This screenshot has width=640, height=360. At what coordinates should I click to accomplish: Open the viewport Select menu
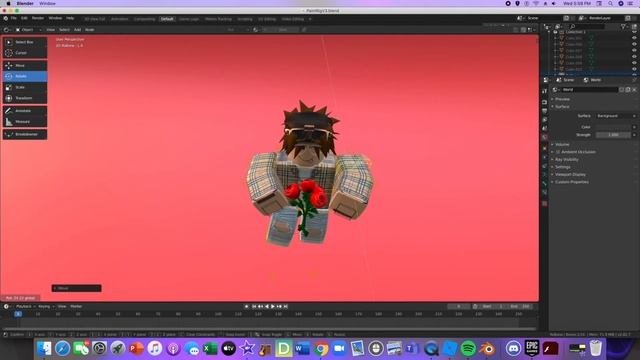pos(64,30)
